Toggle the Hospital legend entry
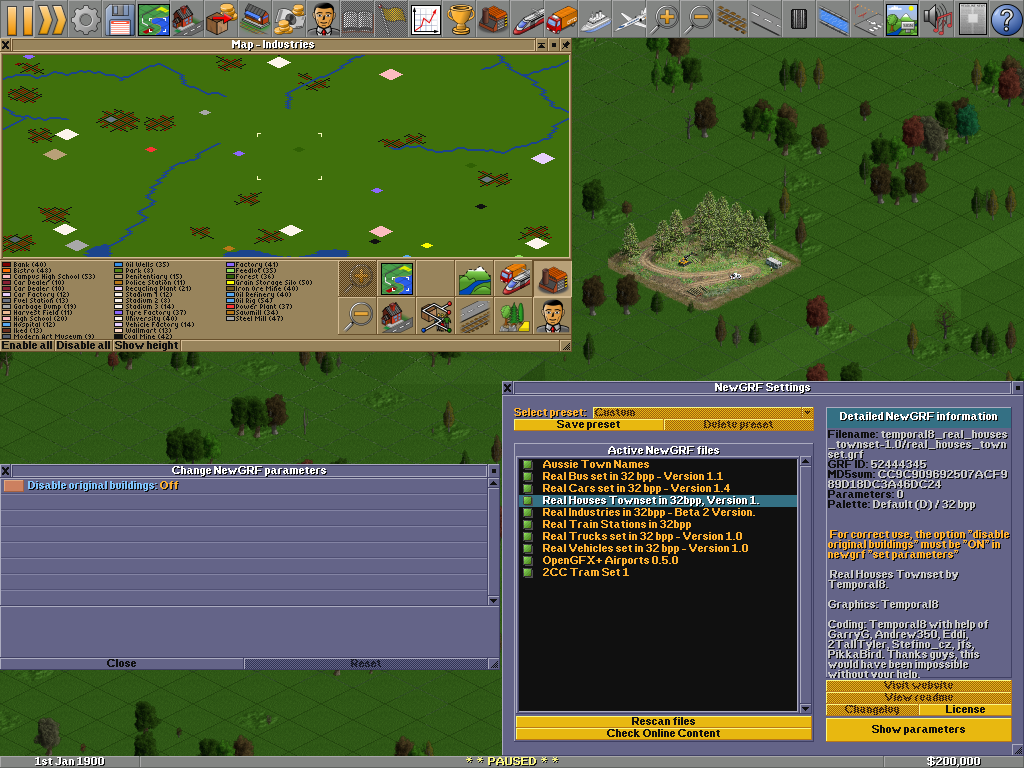The image size is (1024, 768). coord(29,324)
